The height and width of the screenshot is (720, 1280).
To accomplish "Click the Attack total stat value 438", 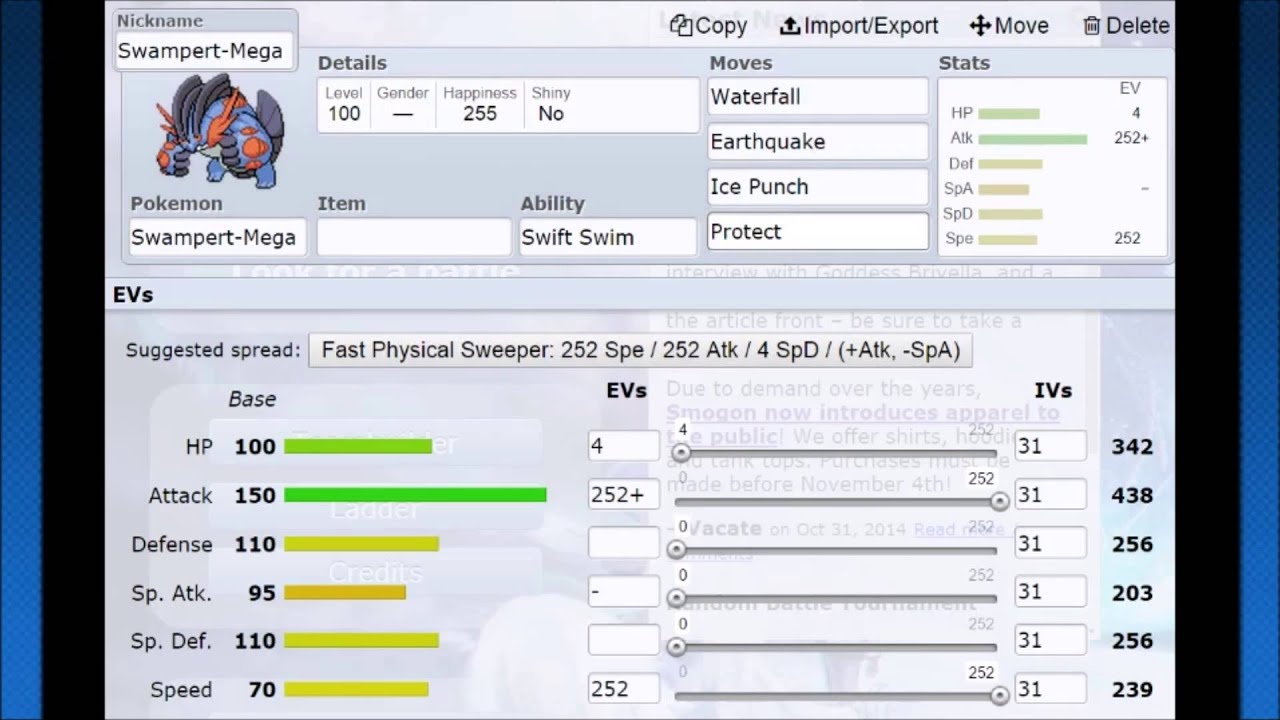I will pos(1132,495).
